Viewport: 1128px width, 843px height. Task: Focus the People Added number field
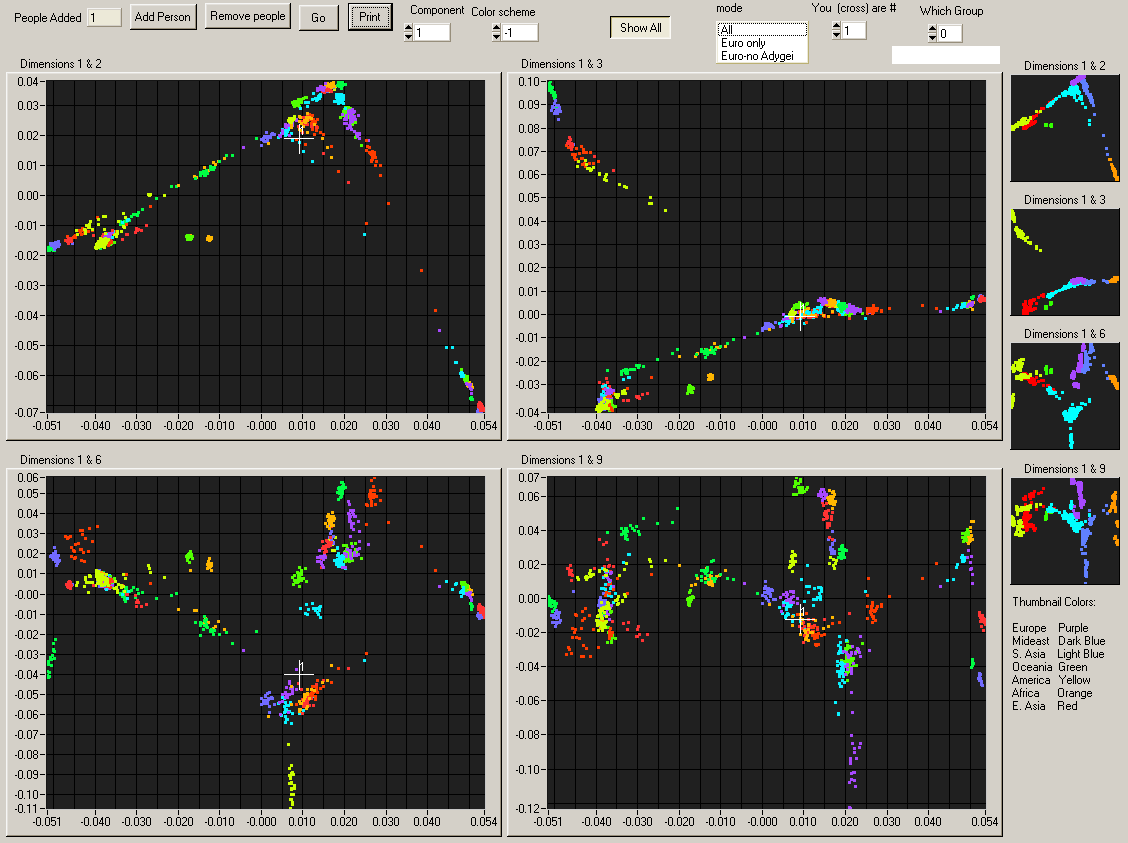point(104,17)
